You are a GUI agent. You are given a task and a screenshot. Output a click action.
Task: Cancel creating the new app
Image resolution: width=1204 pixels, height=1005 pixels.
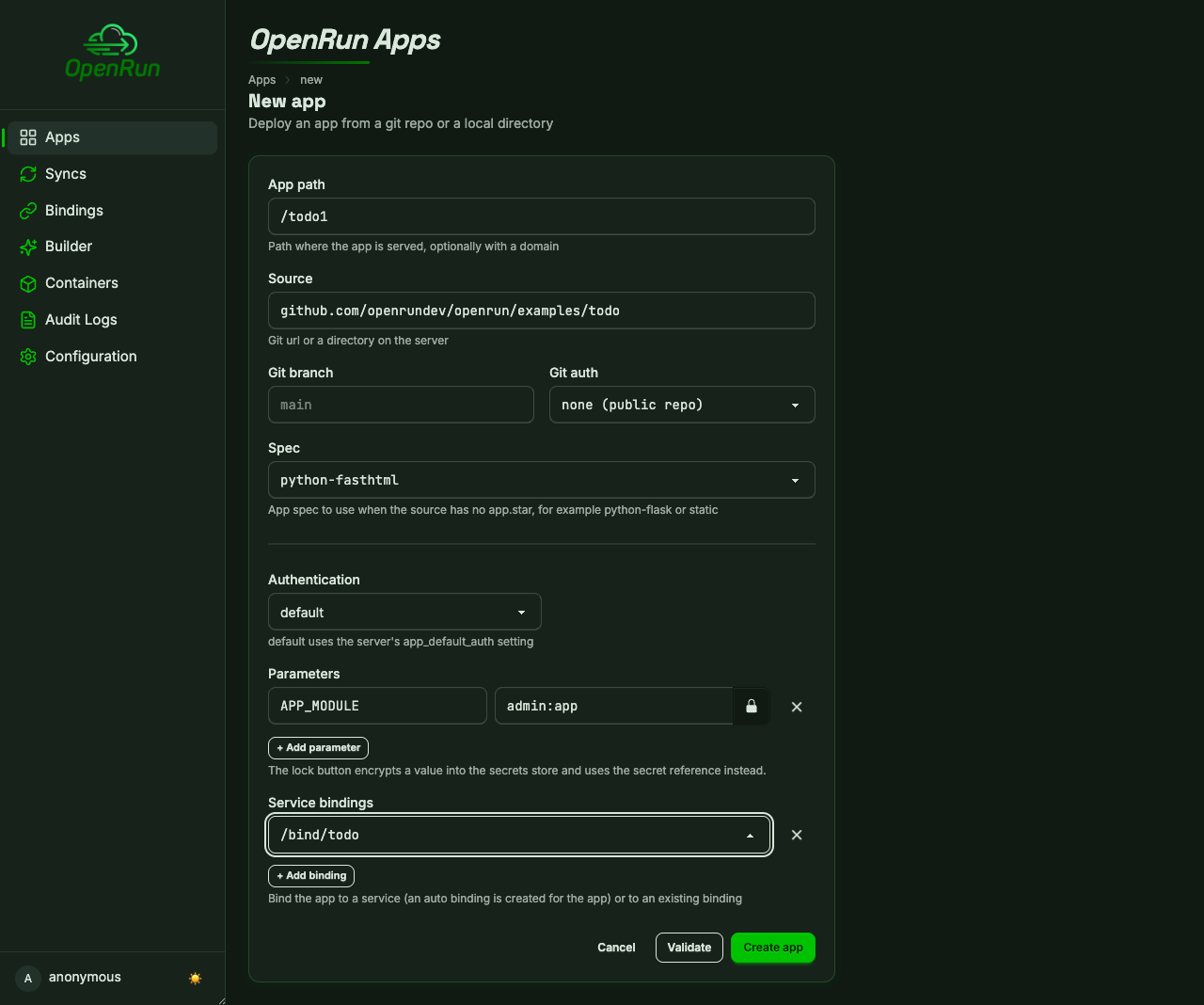coord(616,948)
